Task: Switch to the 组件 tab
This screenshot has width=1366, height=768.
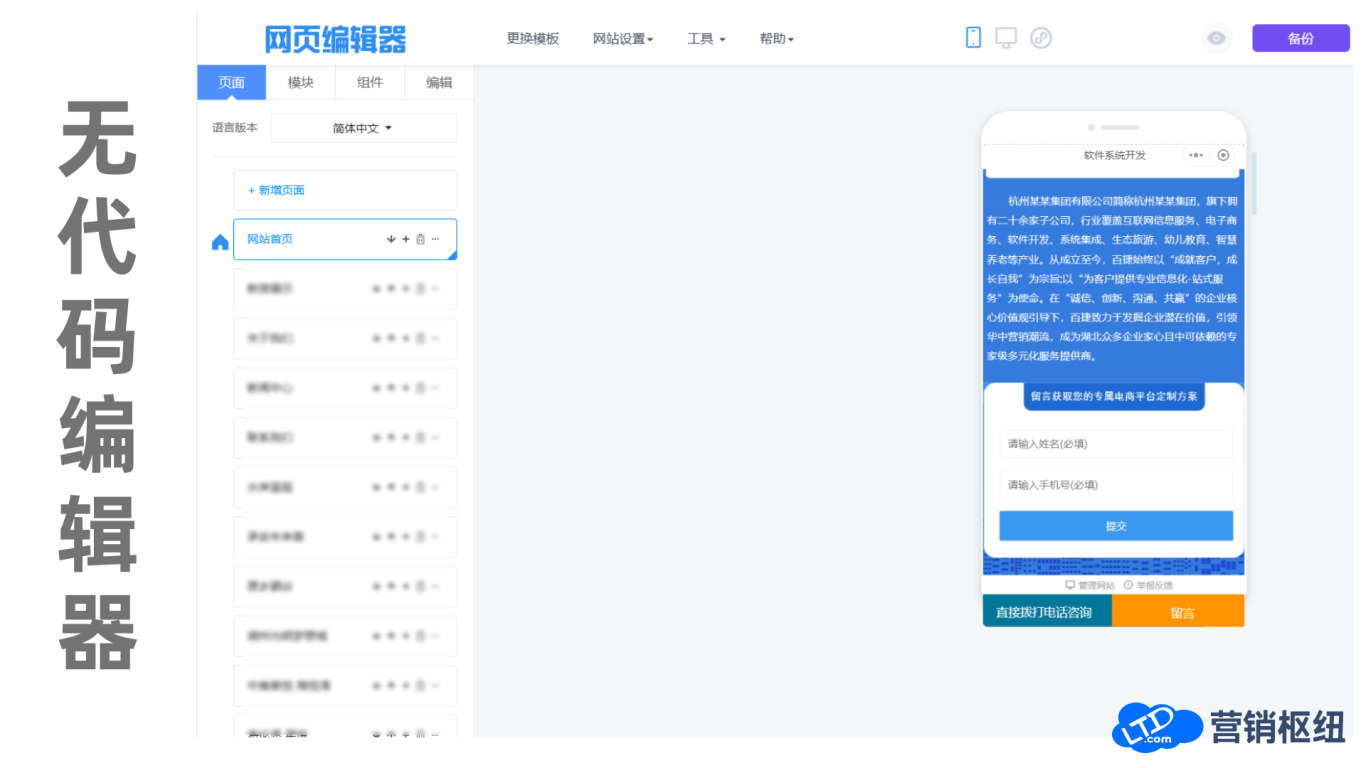Action: click(370, 83)
